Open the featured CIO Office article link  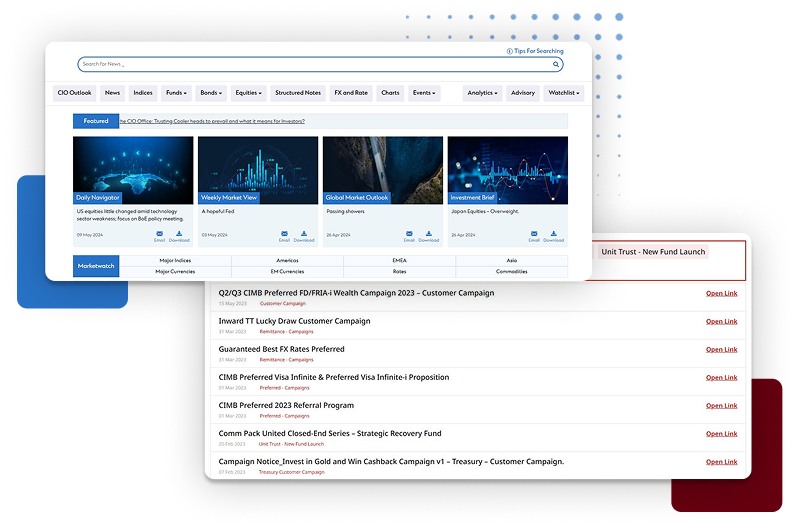pyautogui.click(x=212, y=121)
